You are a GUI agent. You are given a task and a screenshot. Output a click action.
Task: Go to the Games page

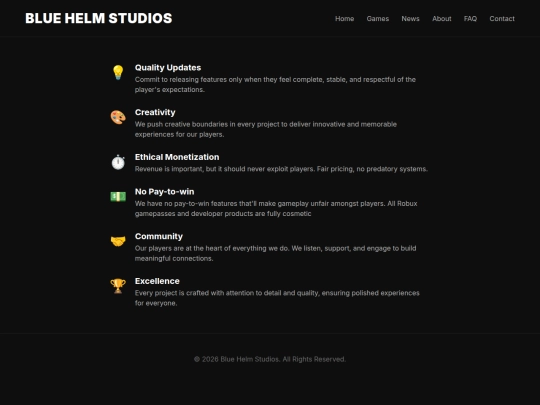377,19
